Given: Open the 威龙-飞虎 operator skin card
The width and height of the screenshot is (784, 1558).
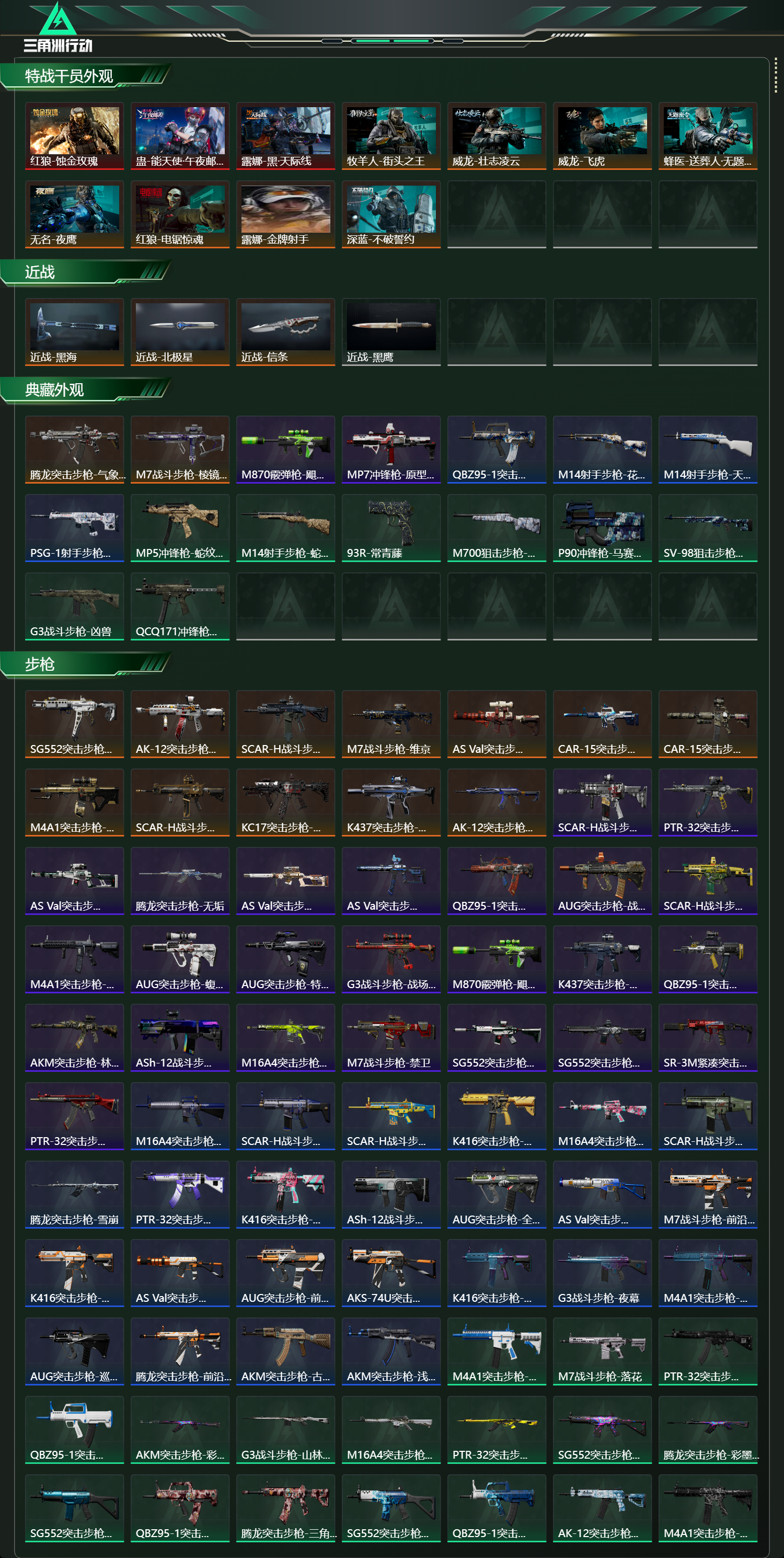Looking at the screenshot, I should tap(602, 136).
